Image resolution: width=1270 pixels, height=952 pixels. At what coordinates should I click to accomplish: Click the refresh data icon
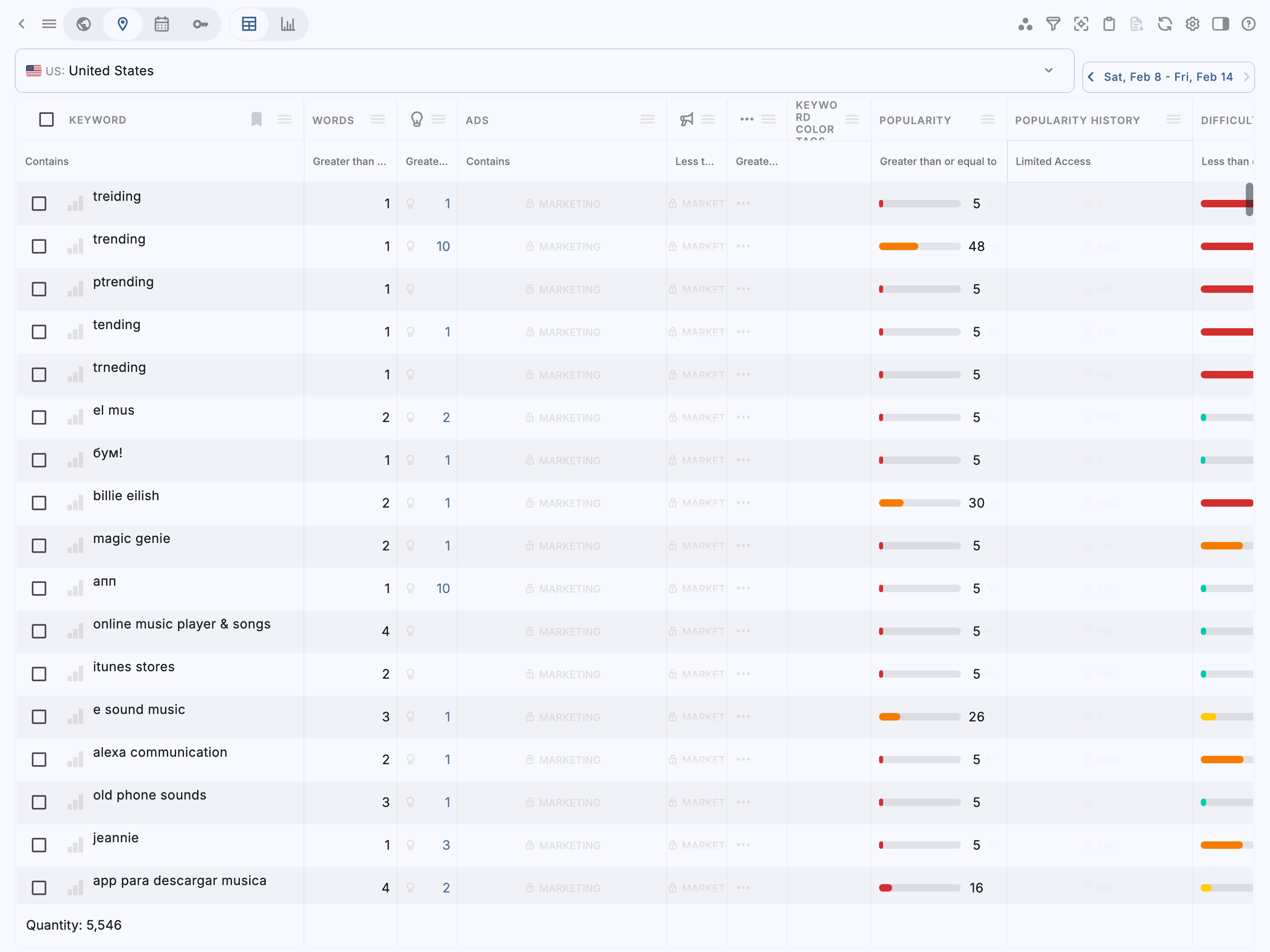(1164, 24)
